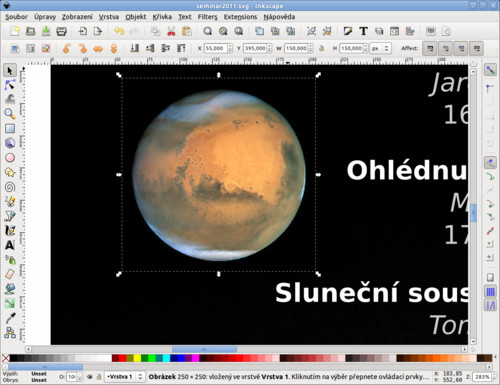Toggle third Affect button (gradients)

(461, 49)
